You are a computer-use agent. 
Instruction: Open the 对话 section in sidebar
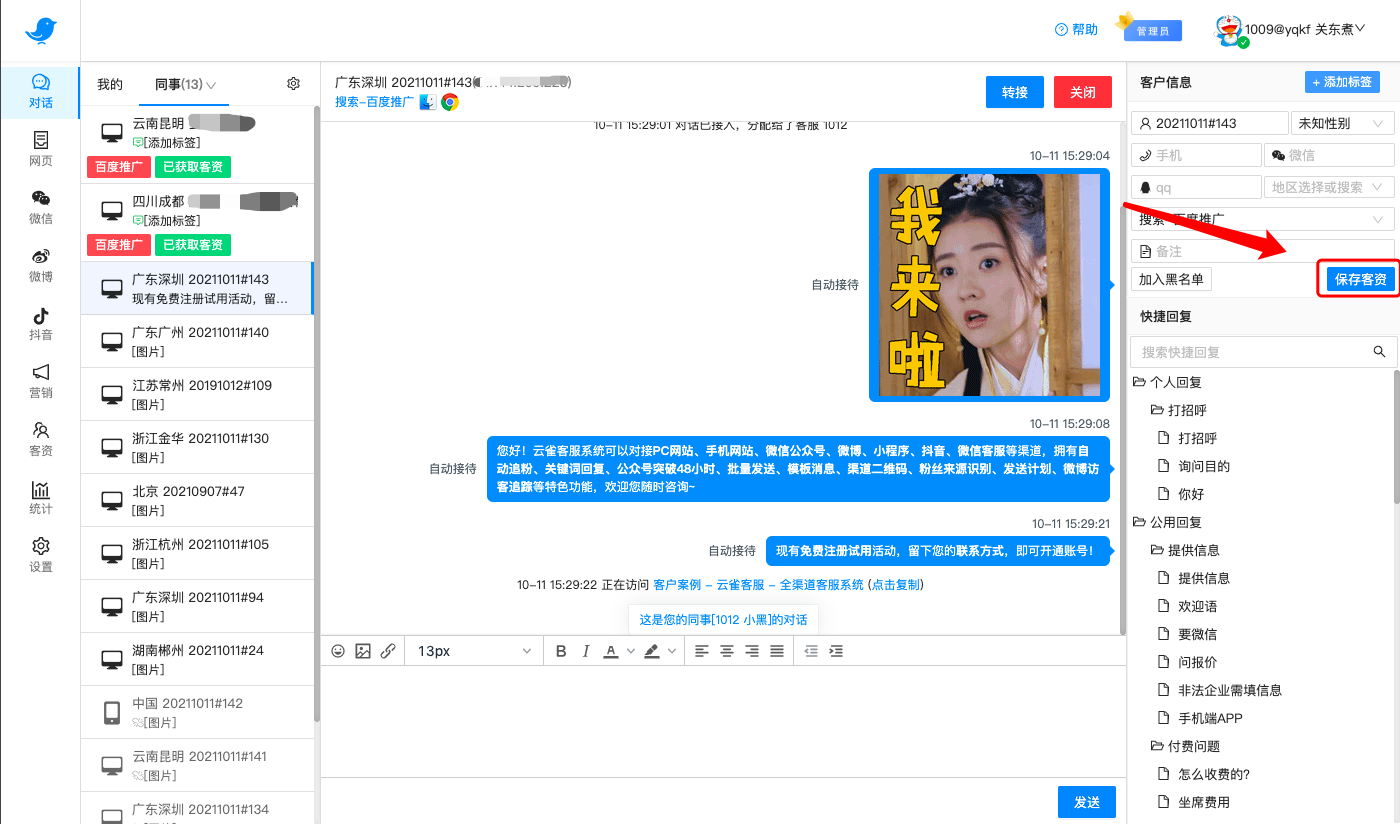pyautogui.click(x=40, y=92)
